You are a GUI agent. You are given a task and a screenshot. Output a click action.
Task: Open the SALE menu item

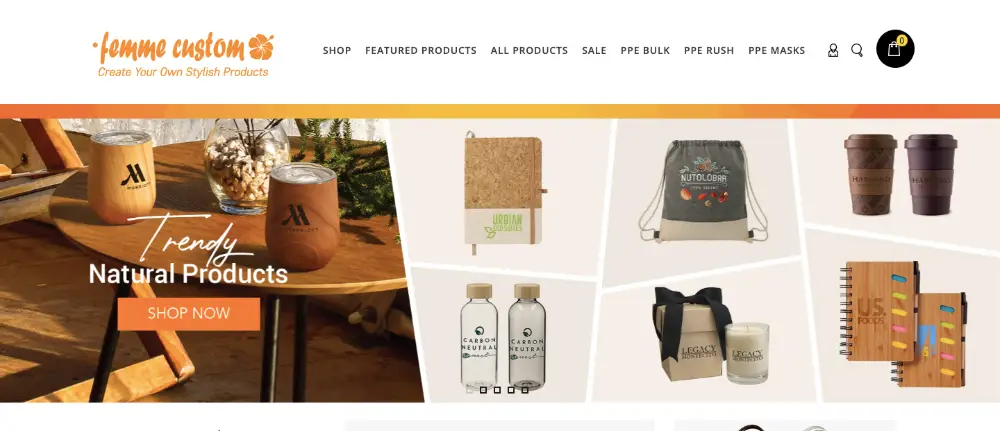point(594,50)
